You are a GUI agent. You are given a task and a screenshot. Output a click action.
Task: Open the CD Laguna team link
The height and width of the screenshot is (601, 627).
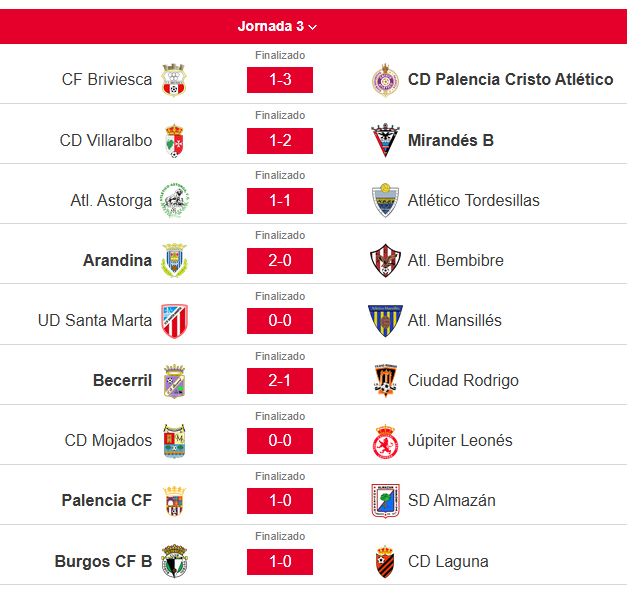[448, 561]
